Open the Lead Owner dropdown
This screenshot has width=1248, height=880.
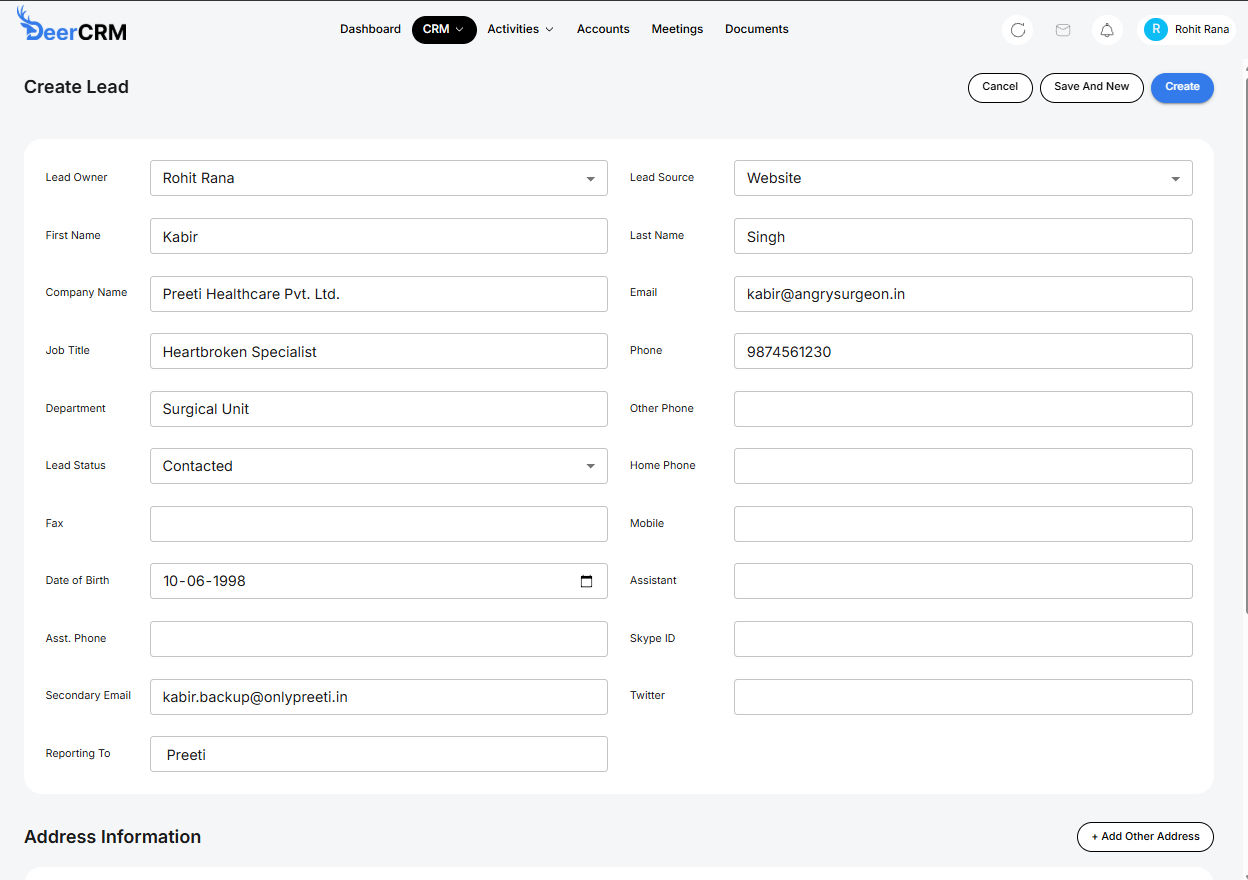[x=591, y=178]
